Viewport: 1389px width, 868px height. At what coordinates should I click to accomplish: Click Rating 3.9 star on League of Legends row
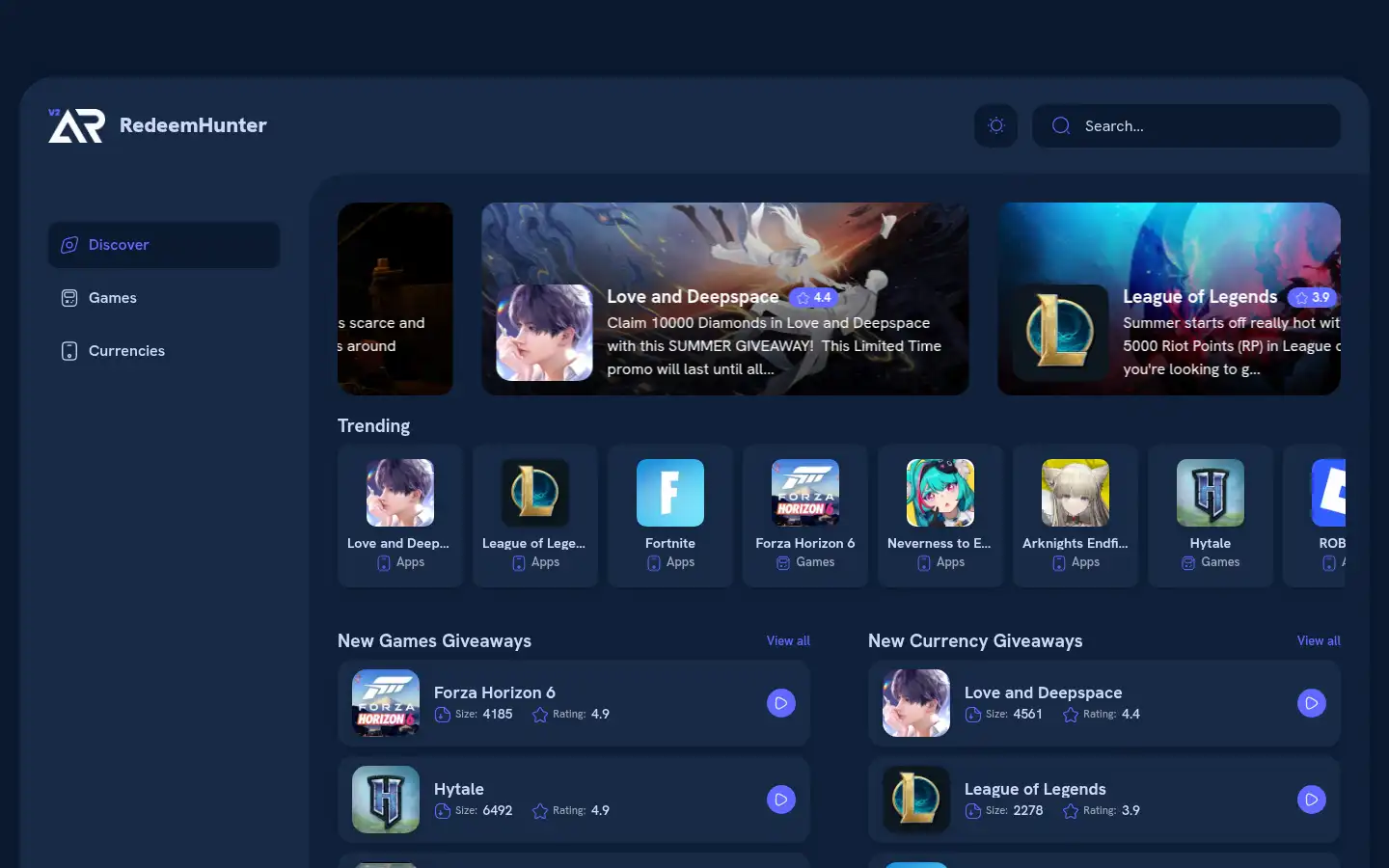pos(1071,811)
